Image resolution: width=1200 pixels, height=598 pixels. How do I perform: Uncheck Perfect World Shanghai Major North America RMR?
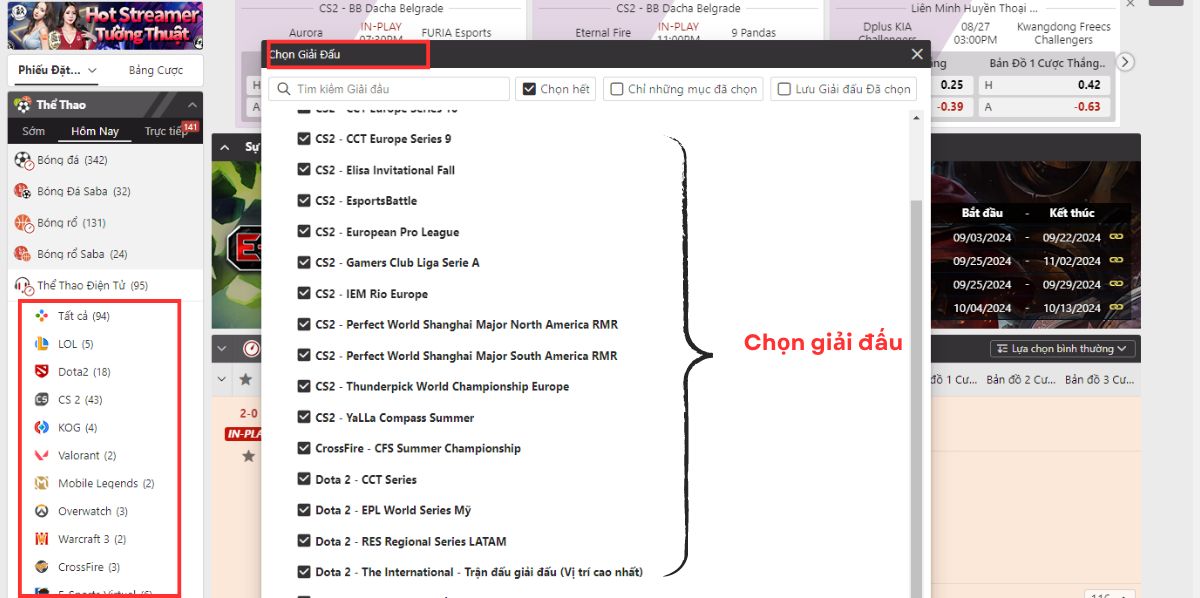pos(304,325)
